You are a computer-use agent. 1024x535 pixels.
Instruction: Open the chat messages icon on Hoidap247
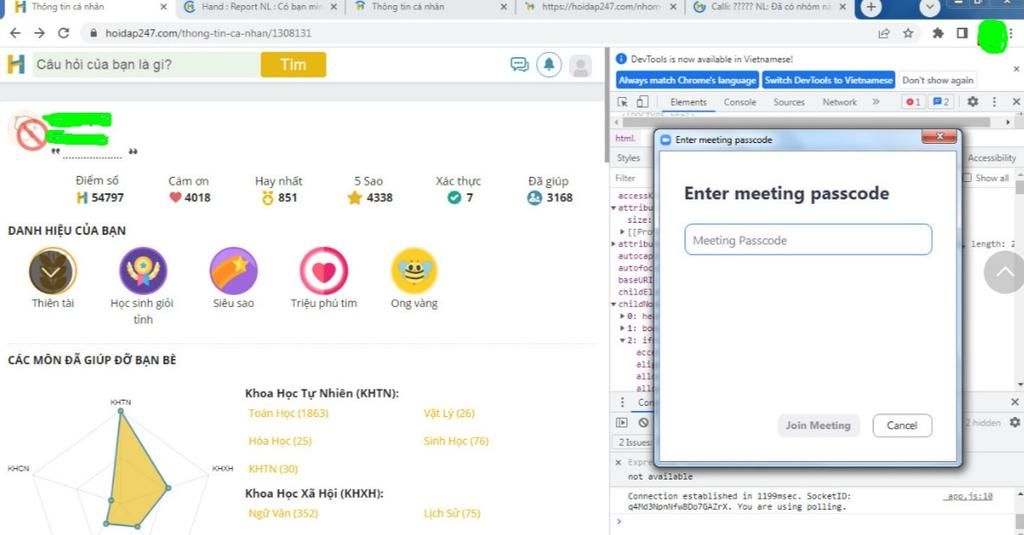519,64
